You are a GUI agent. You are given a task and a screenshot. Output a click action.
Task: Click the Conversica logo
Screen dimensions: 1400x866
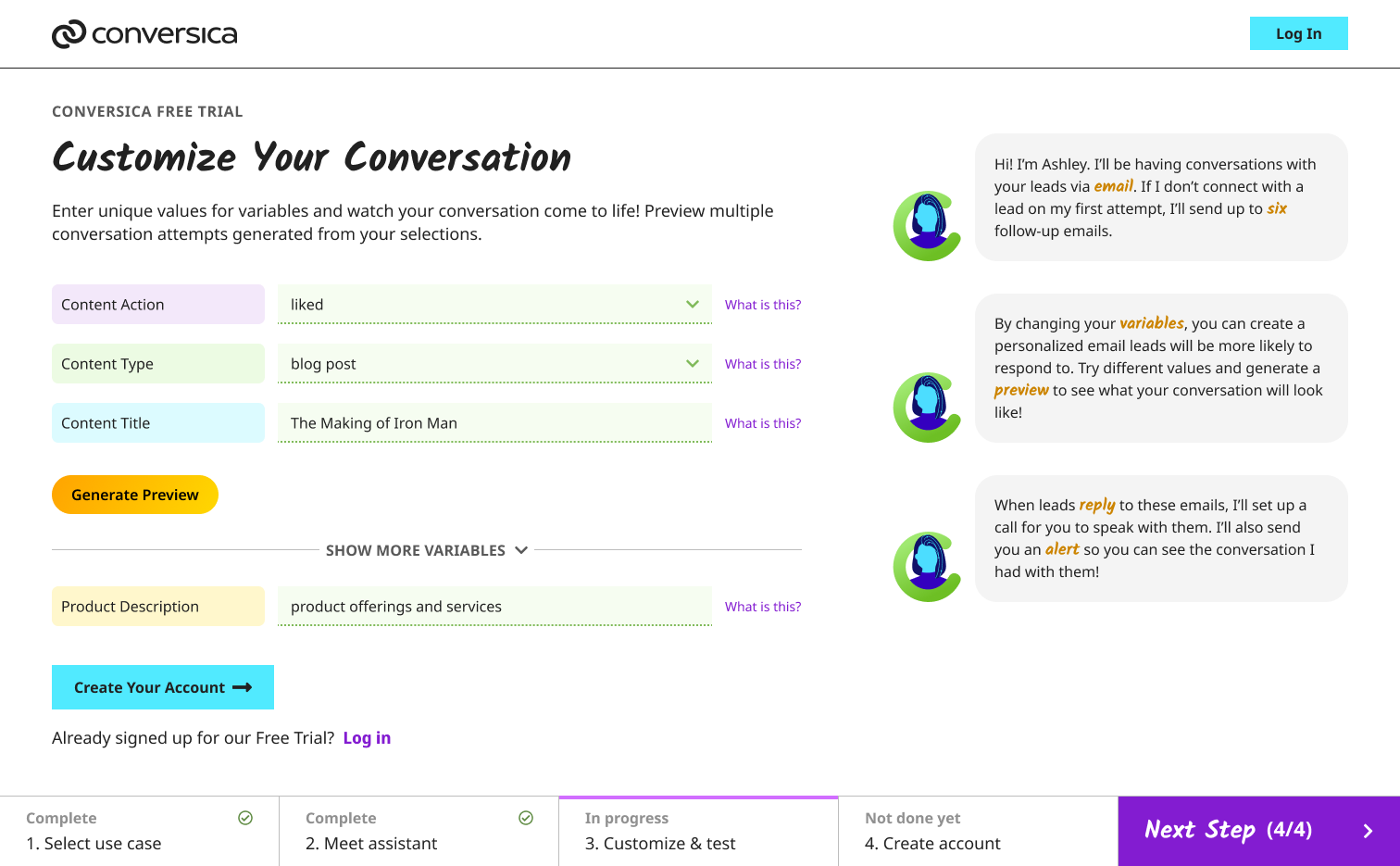144,34
